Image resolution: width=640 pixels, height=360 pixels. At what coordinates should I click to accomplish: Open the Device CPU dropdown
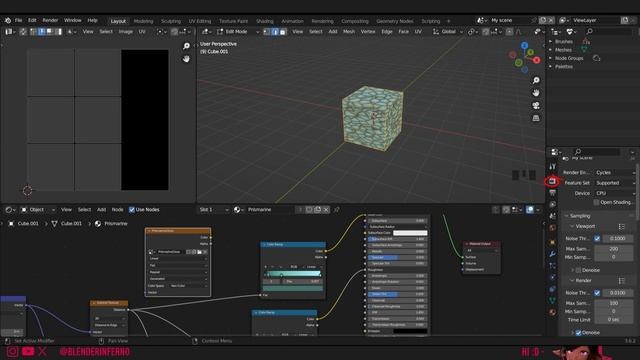coord(615,193)
